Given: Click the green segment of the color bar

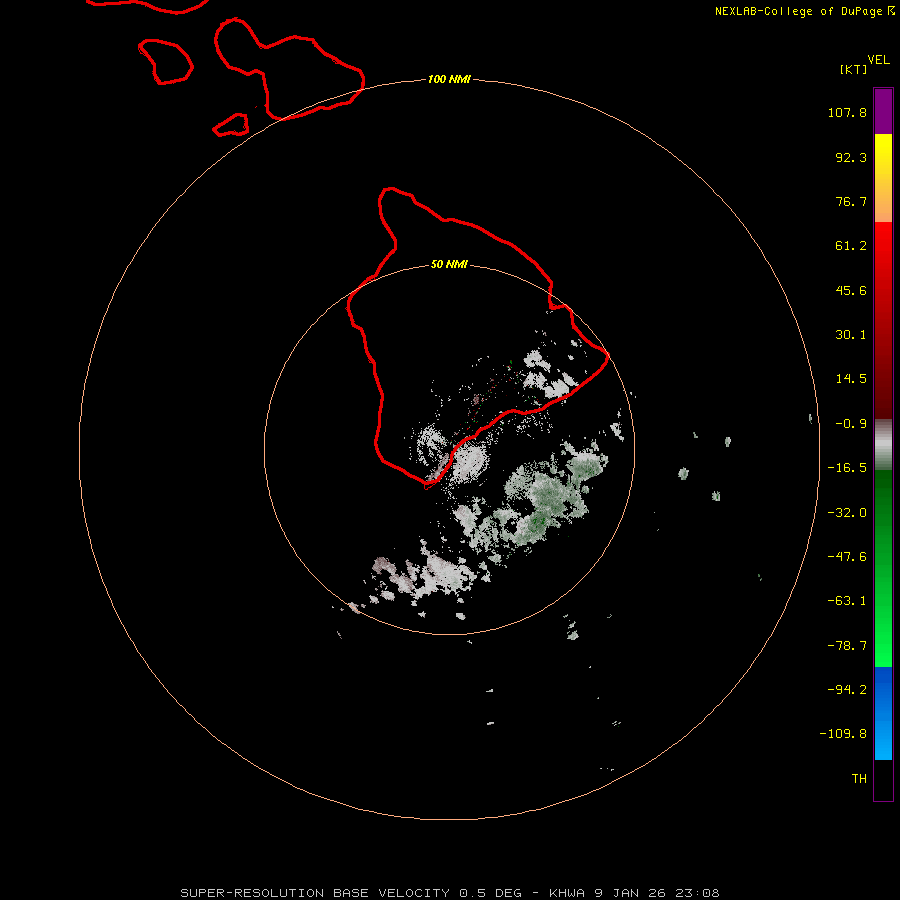Looking at the screenshot, I should click(883, 568).
